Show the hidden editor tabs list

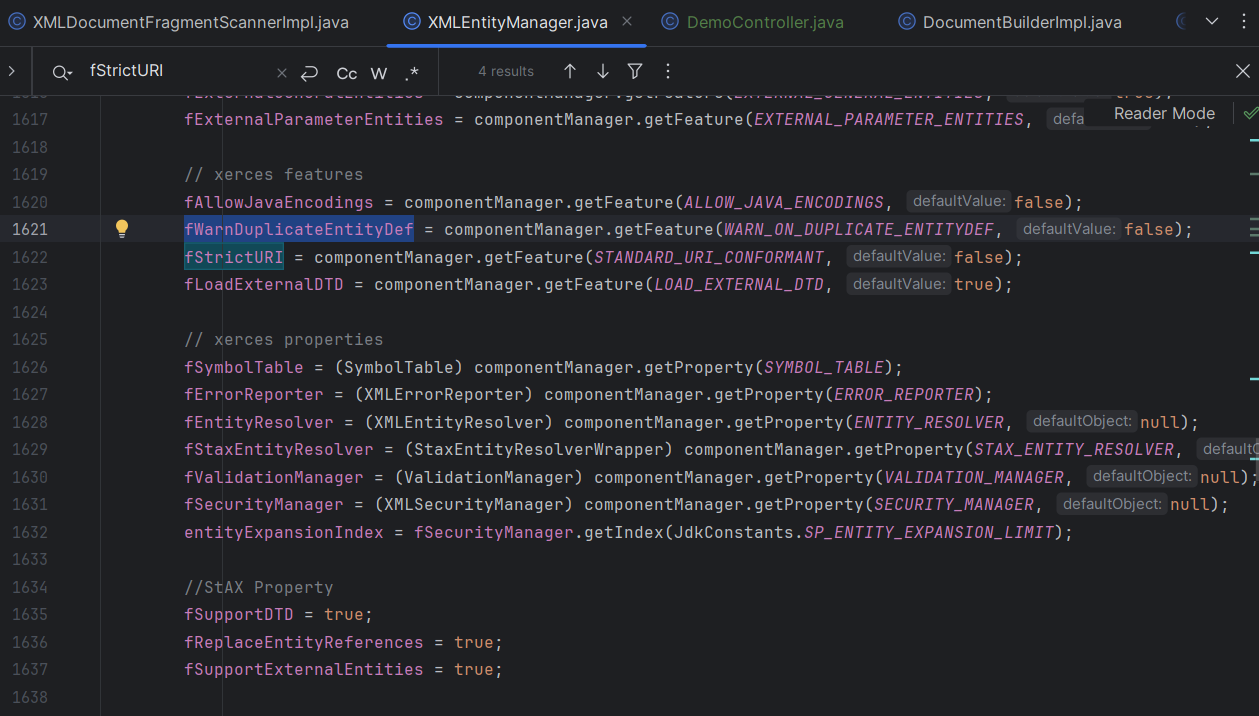(x=1212, y=21)
